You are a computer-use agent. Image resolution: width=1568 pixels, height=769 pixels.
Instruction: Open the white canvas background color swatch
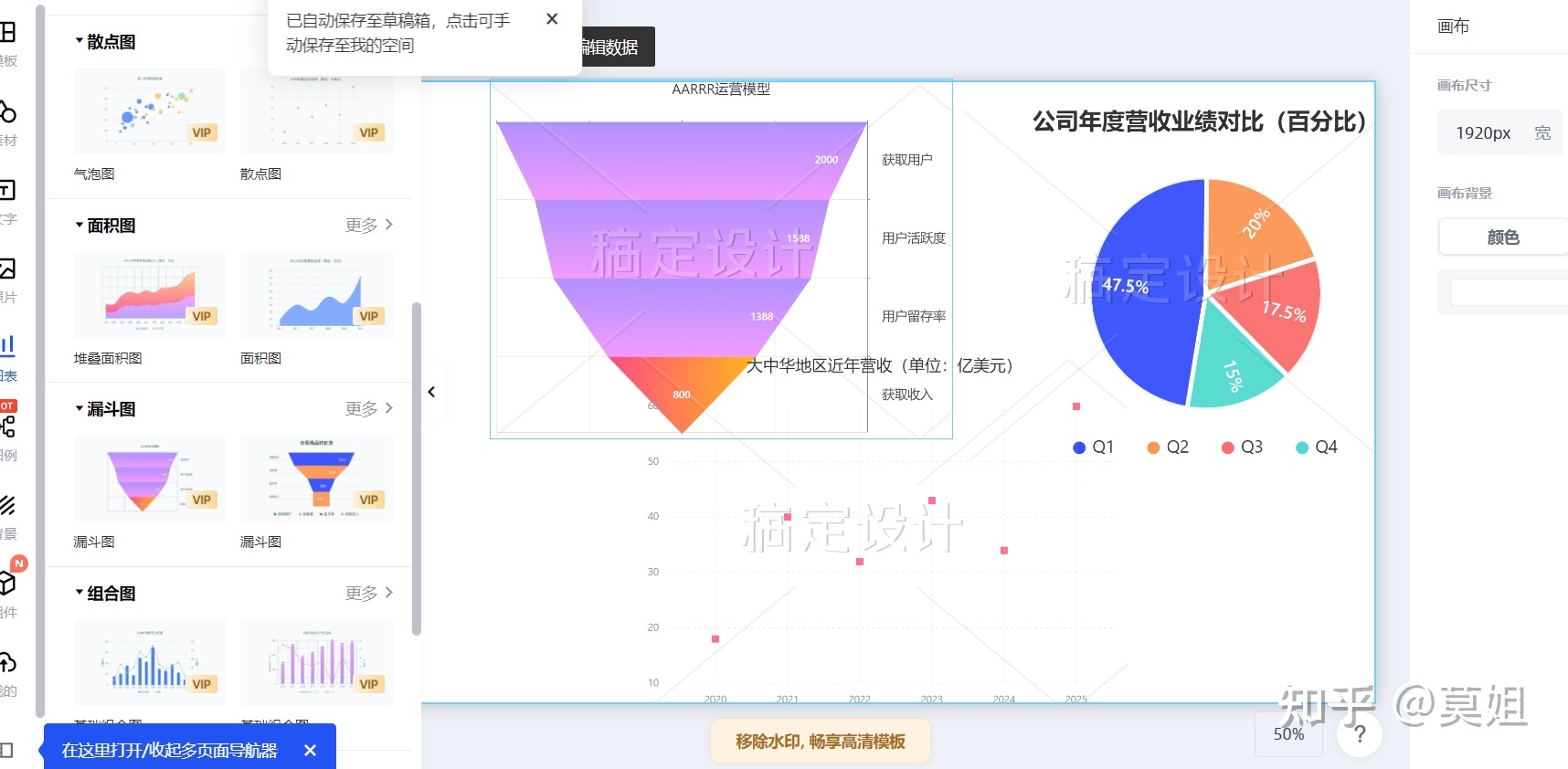tap(1509, 292)
